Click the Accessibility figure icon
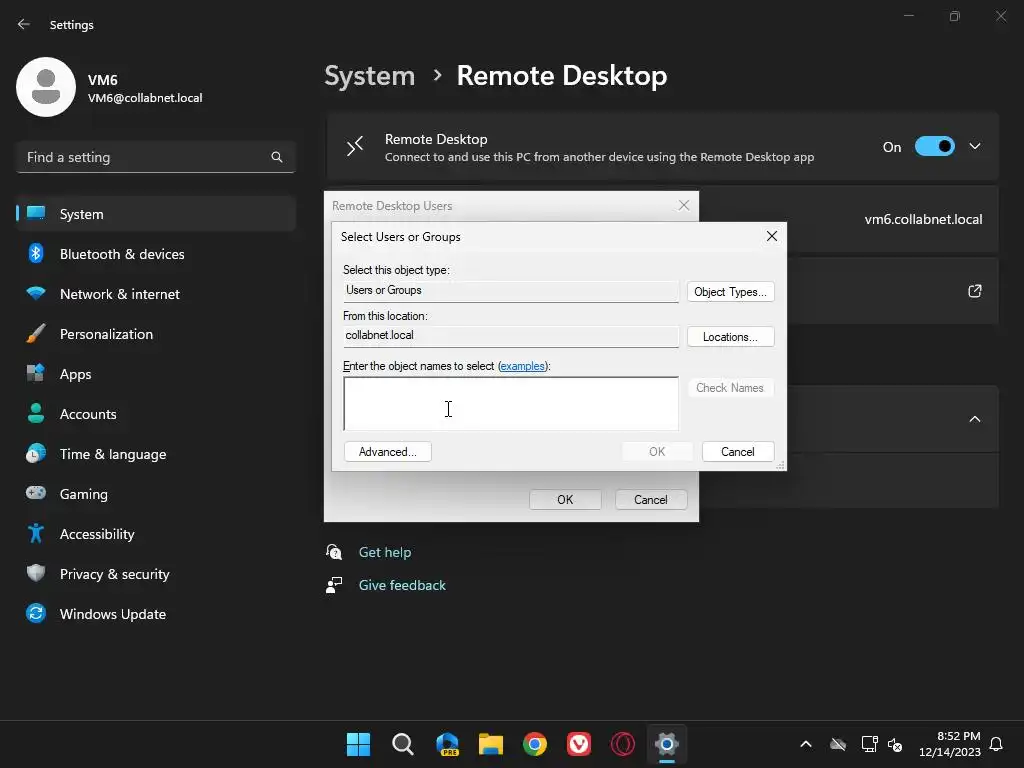This screenshot has height=768, width=1024. [36, 534]
